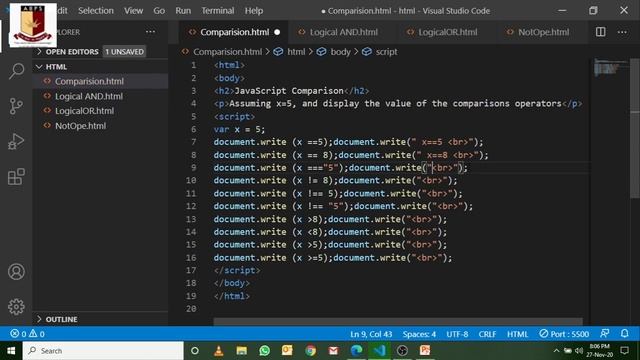Open the Source Control view
640x360 pixels.
click(x=16, y=106)
